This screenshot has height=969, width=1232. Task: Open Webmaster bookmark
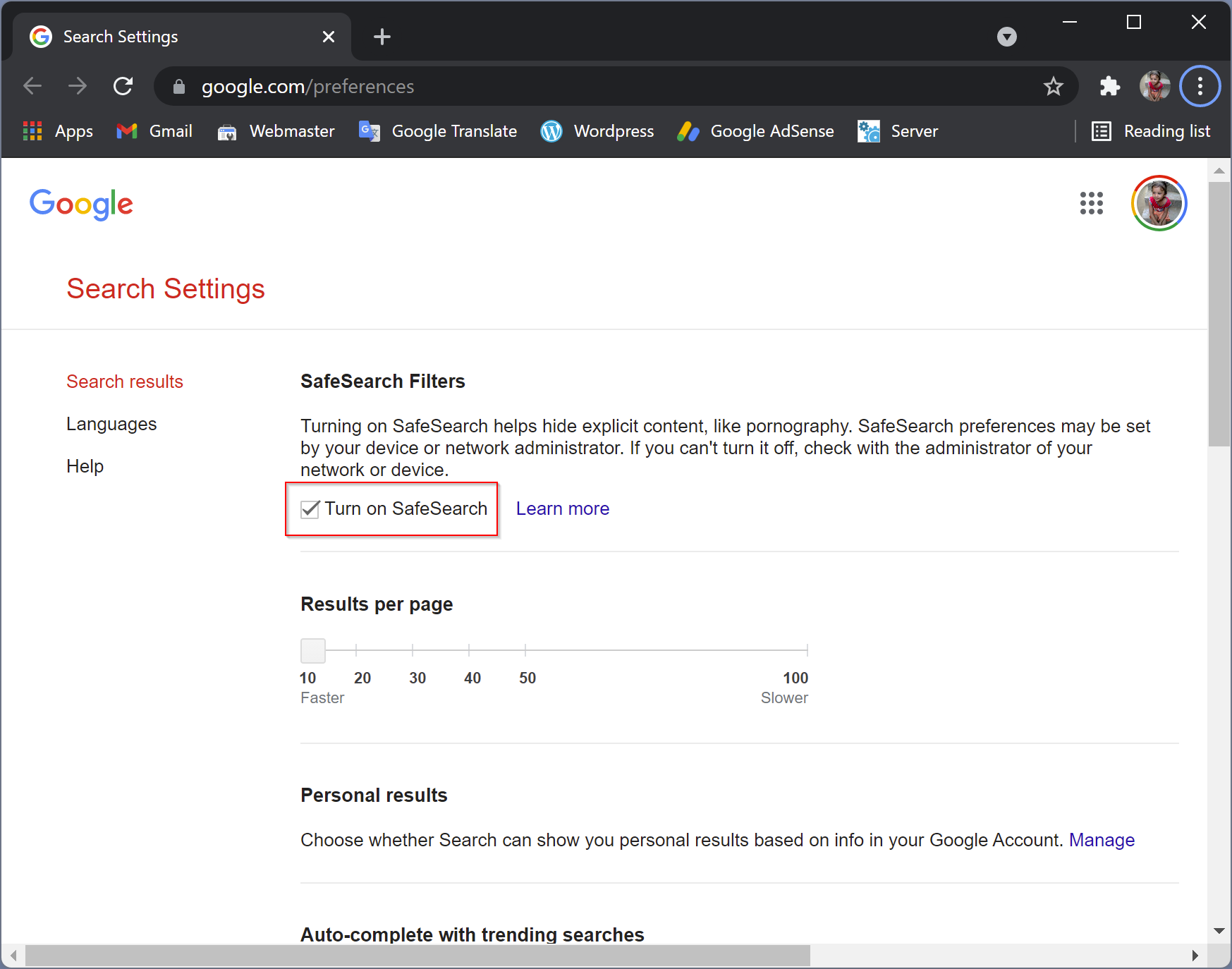[x=276, y=131]
